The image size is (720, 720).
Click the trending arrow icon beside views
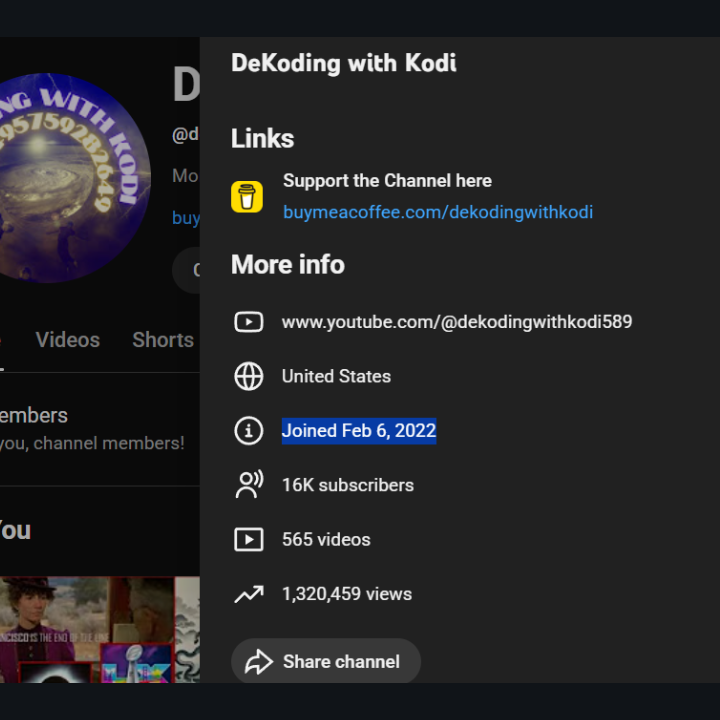coord(249,594)
